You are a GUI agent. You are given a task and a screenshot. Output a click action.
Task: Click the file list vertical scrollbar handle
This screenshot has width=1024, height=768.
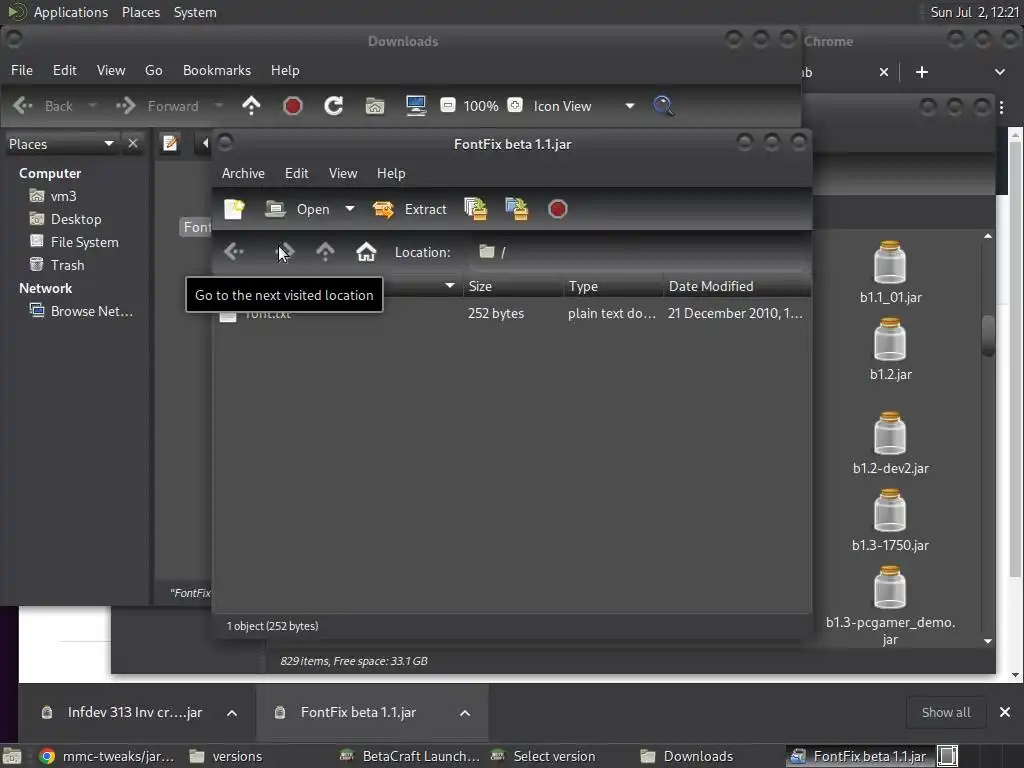click(987, 335)
